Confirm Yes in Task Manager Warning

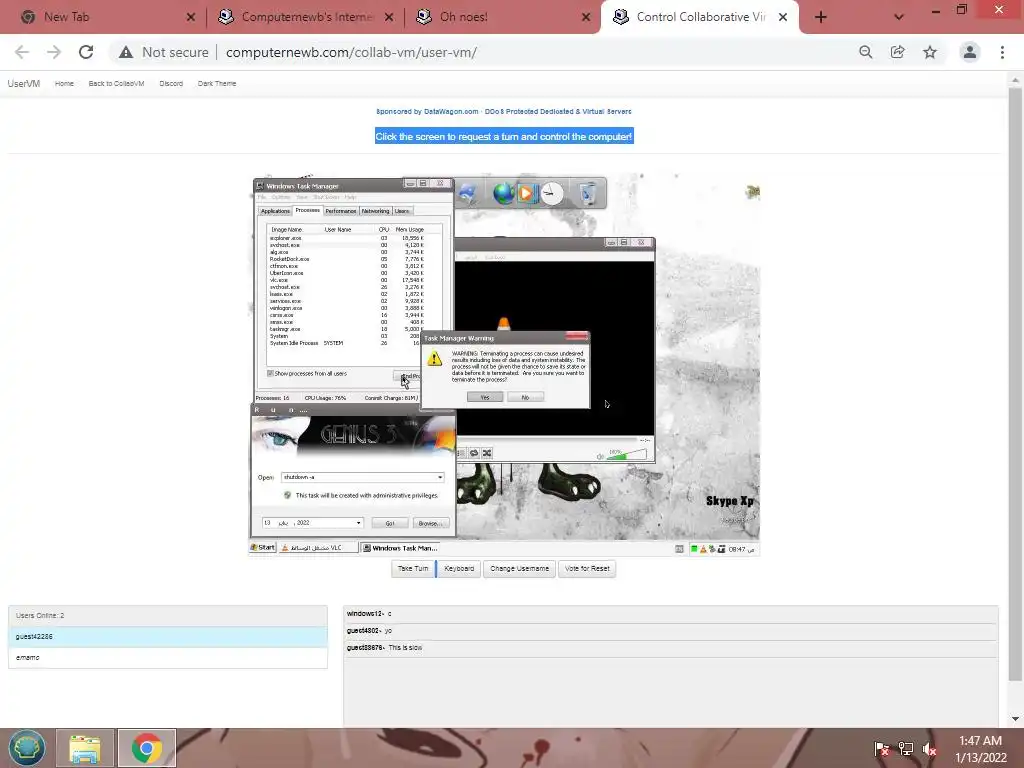click(x=485, y=397)
